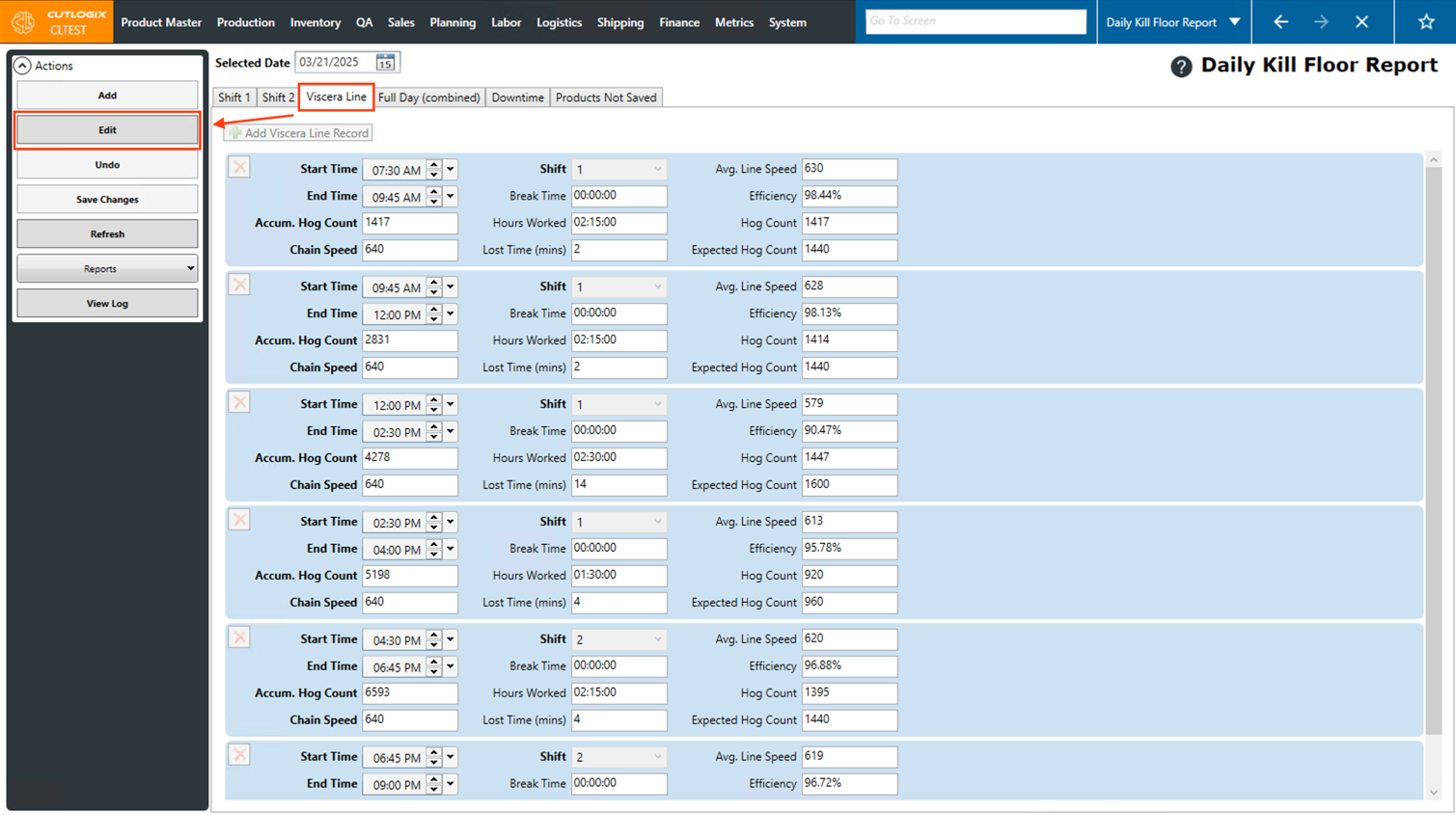Collapse the Actions panel
The image size is (1456, 815).
pos(22,66)
